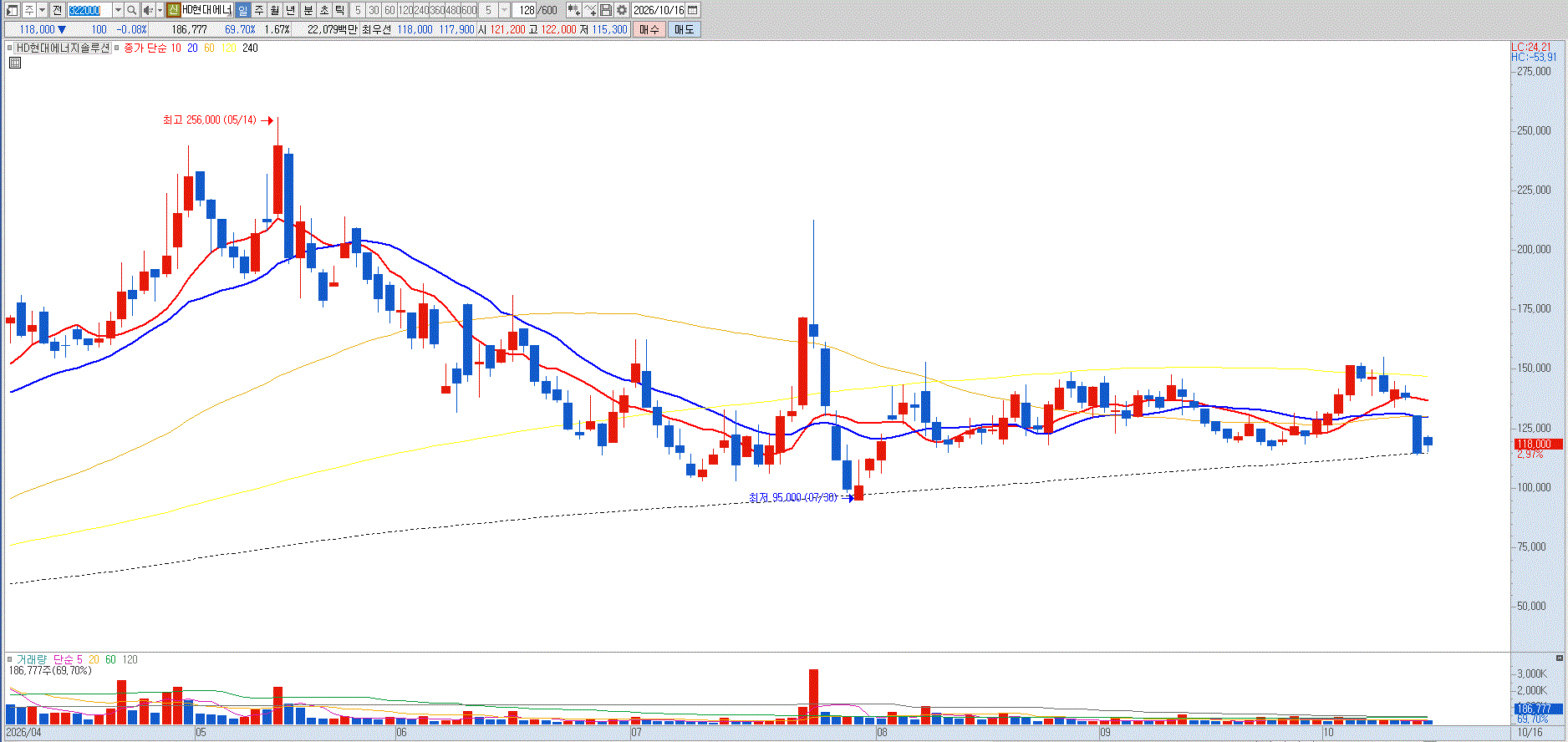Open the chart layout icon at far left
Viewport: 1568px width, 742px height.
pyautogui.click(x=13, y=10)
